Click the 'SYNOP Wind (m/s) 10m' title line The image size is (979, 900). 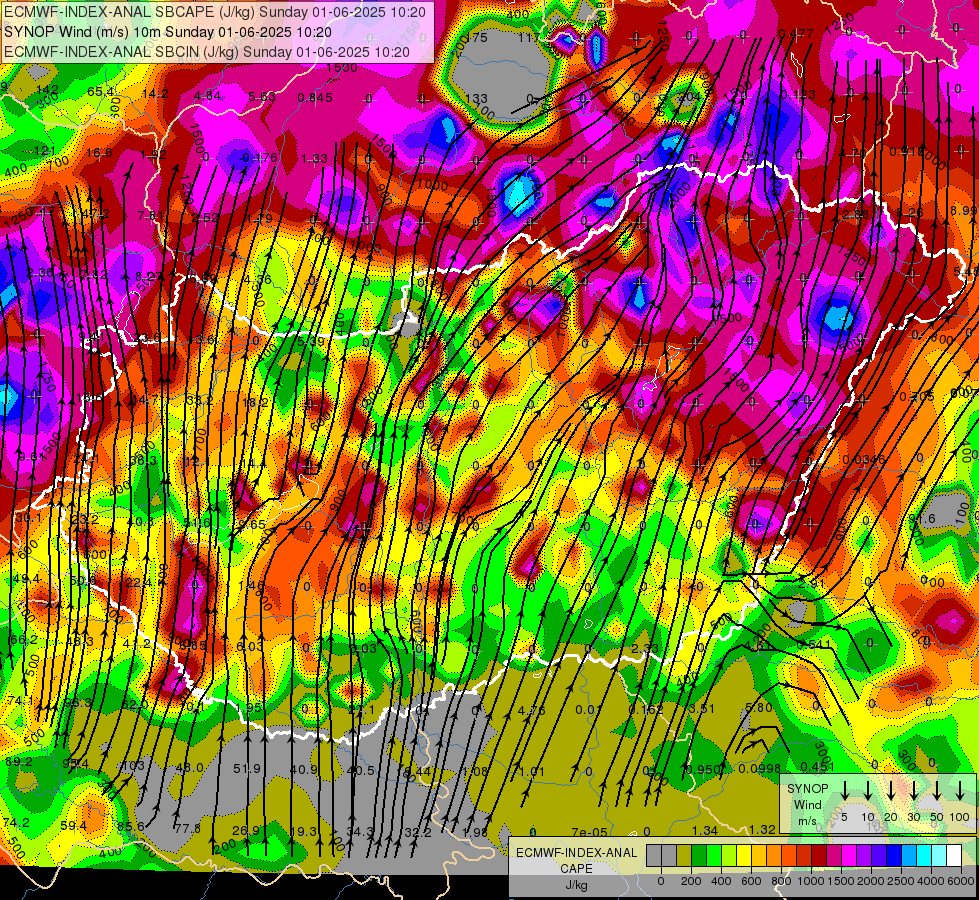pos(167,32)
